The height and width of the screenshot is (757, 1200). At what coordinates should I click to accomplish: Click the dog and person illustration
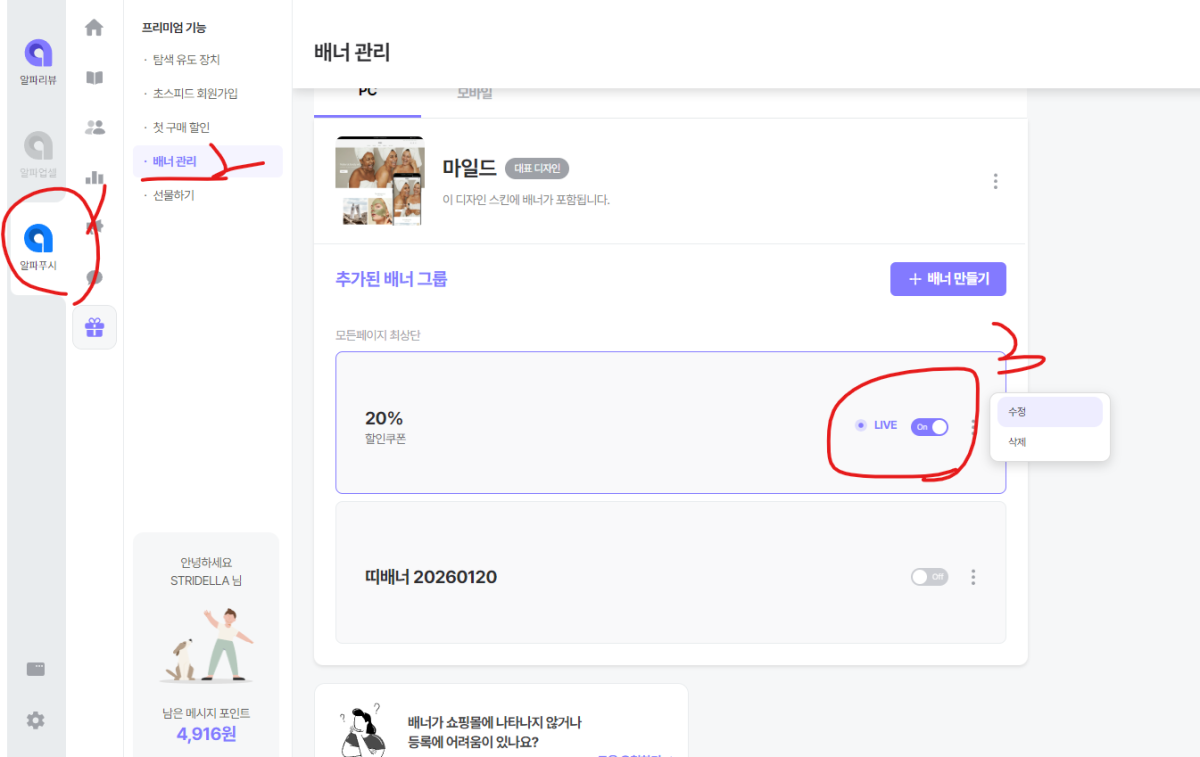tap(206, 645)
